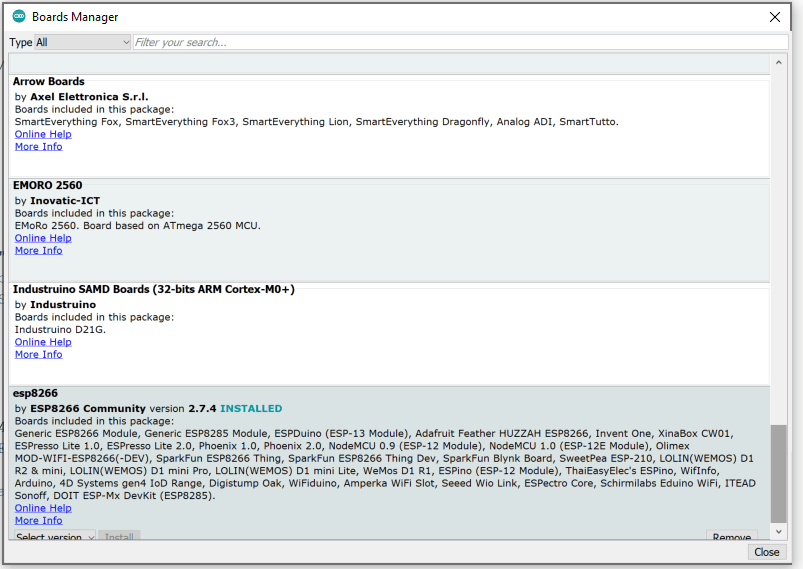Viewport: 803px width, 569px height.
Task: View More Info for Industruino SAMD Boards
Action: tap(38, 354)
